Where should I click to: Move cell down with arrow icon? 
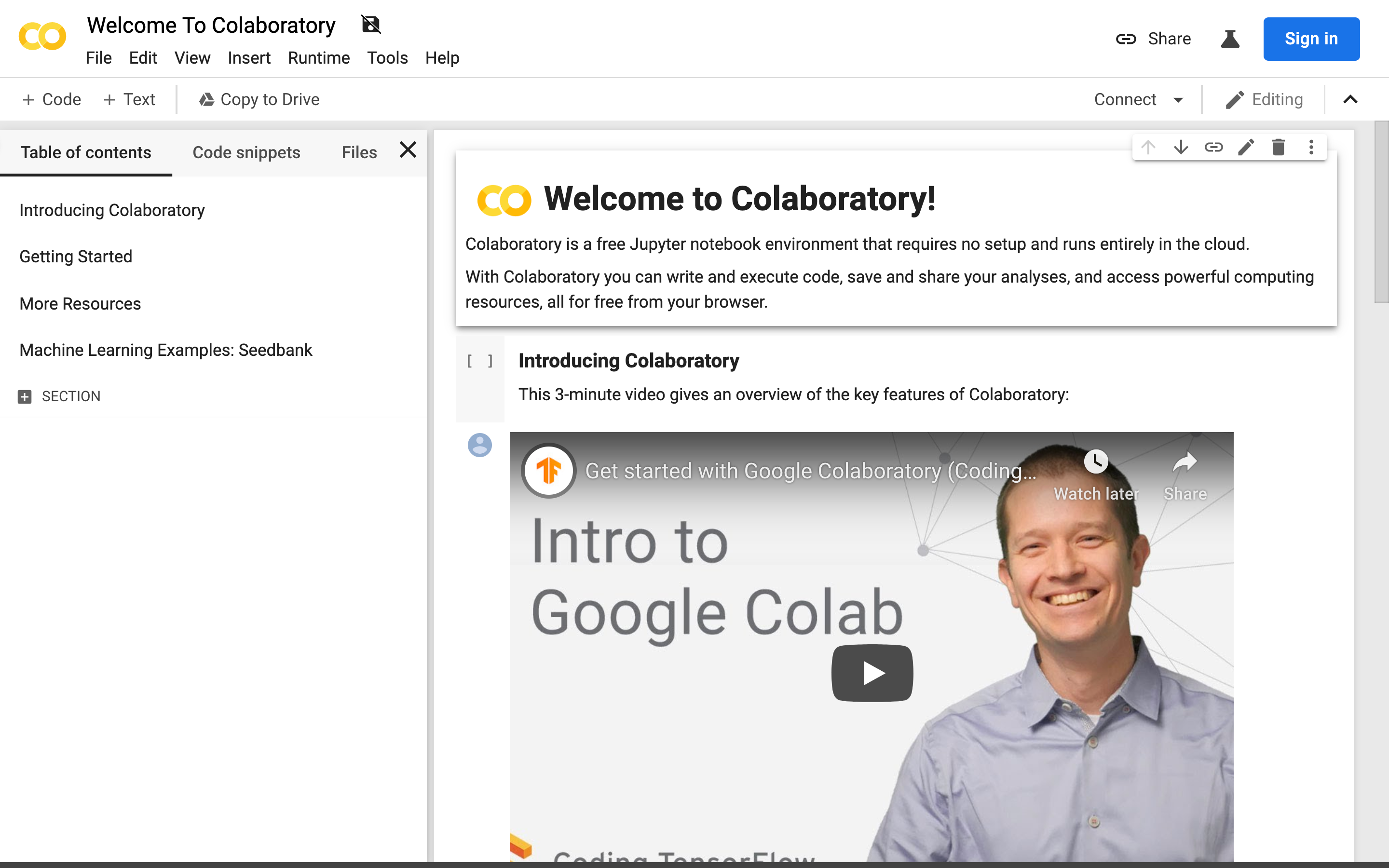tap(1181, 148)
